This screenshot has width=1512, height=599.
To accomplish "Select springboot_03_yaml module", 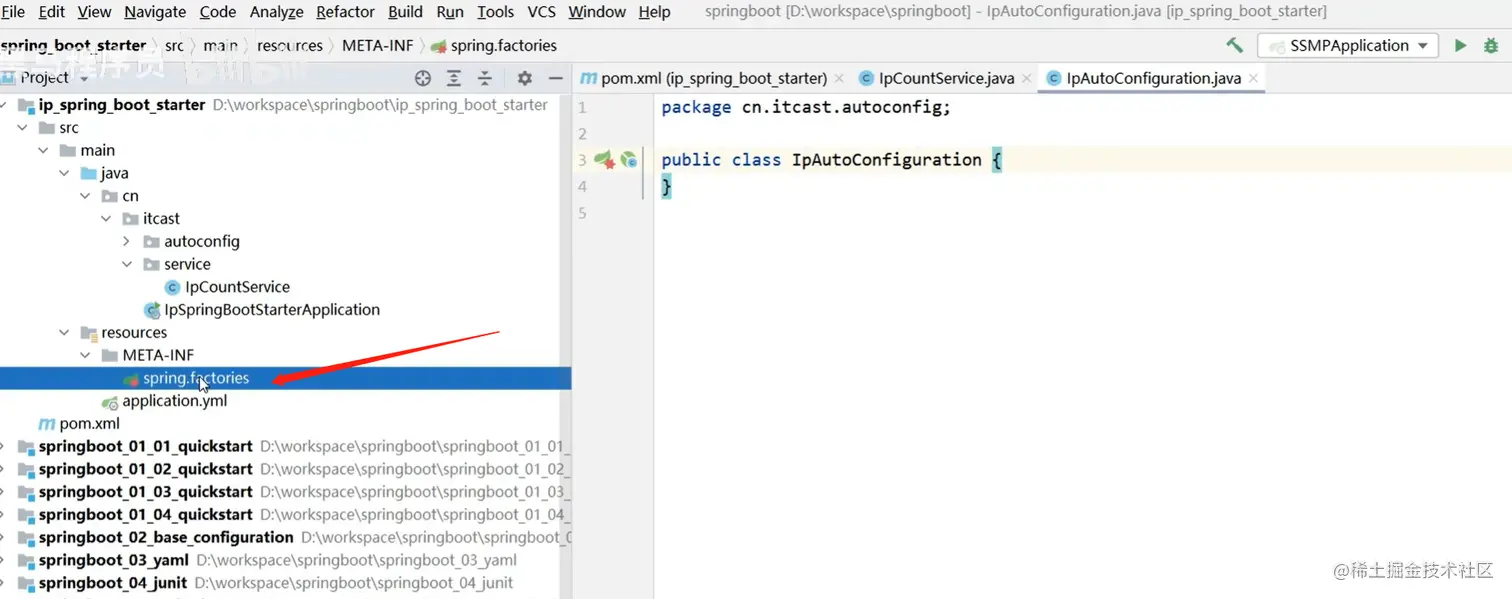I will click(114, 560).
